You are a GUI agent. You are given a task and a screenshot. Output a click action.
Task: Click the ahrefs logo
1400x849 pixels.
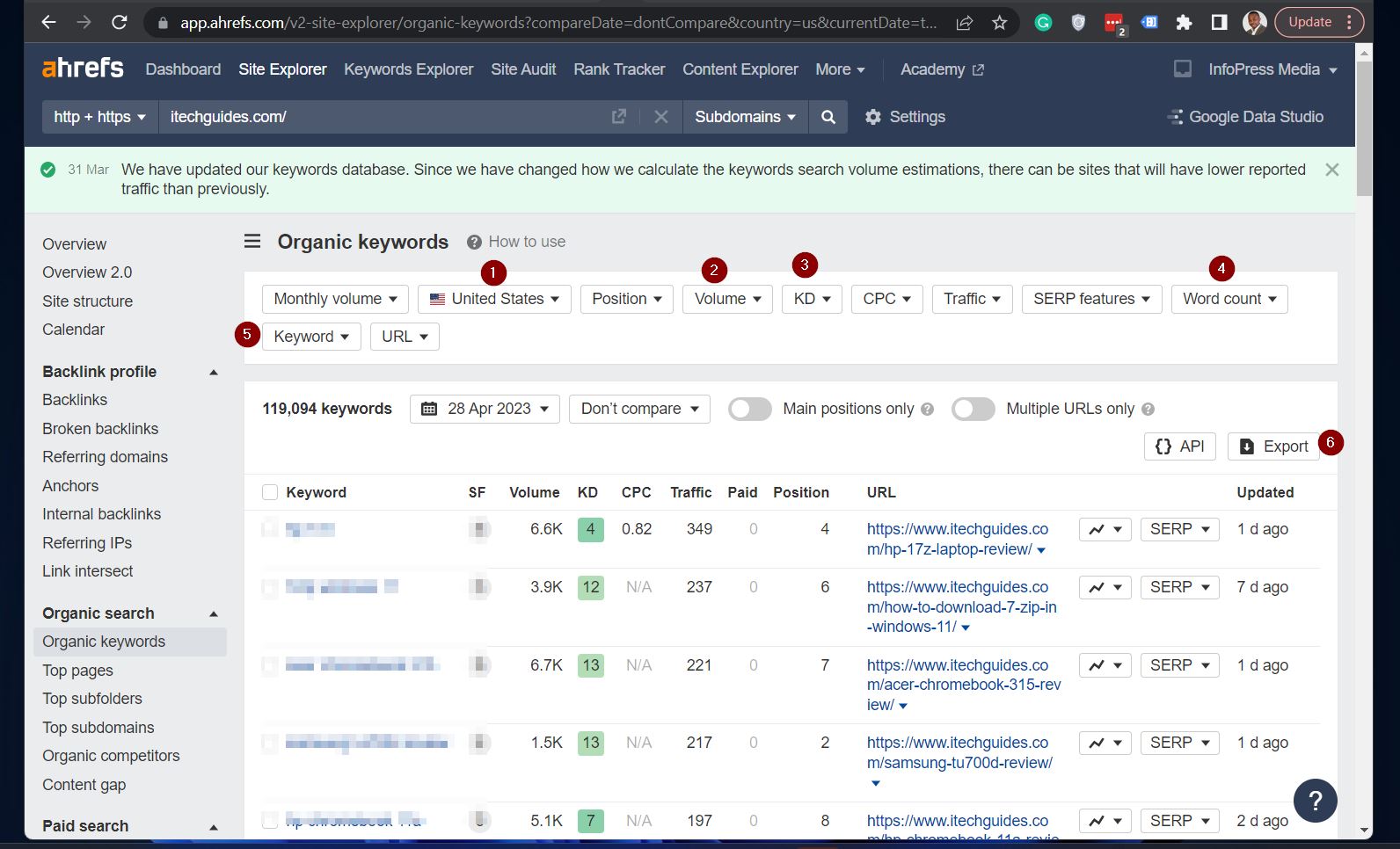(x=83, y=68)
